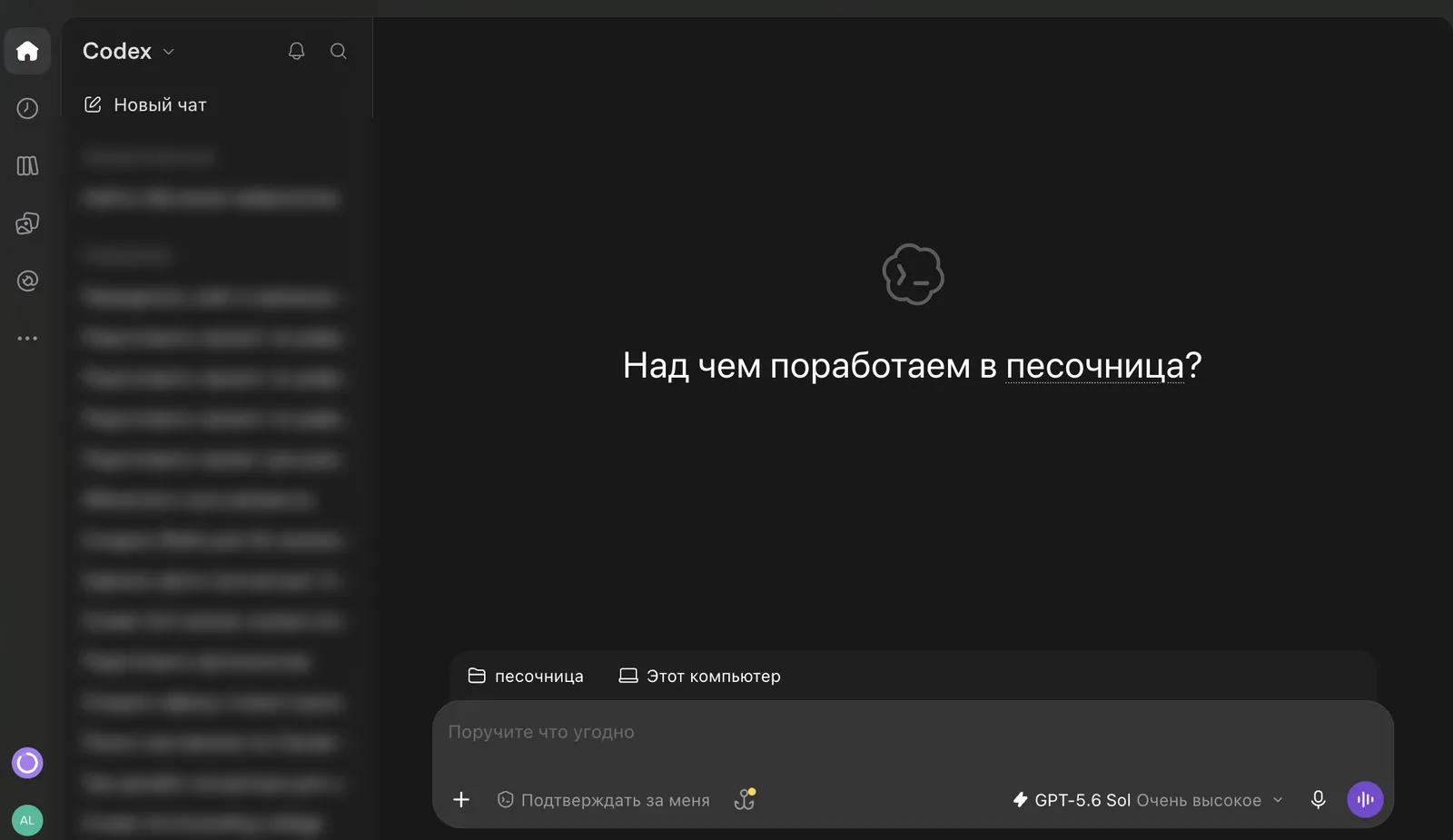The width and height of the screenshot is (1453, 840).
Task: Open the three-dots more menu in rail
Action: (27, 338)
